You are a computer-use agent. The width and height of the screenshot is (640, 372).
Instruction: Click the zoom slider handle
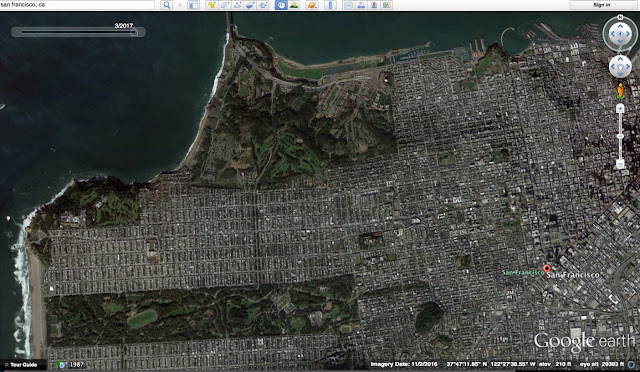[620, 136]
